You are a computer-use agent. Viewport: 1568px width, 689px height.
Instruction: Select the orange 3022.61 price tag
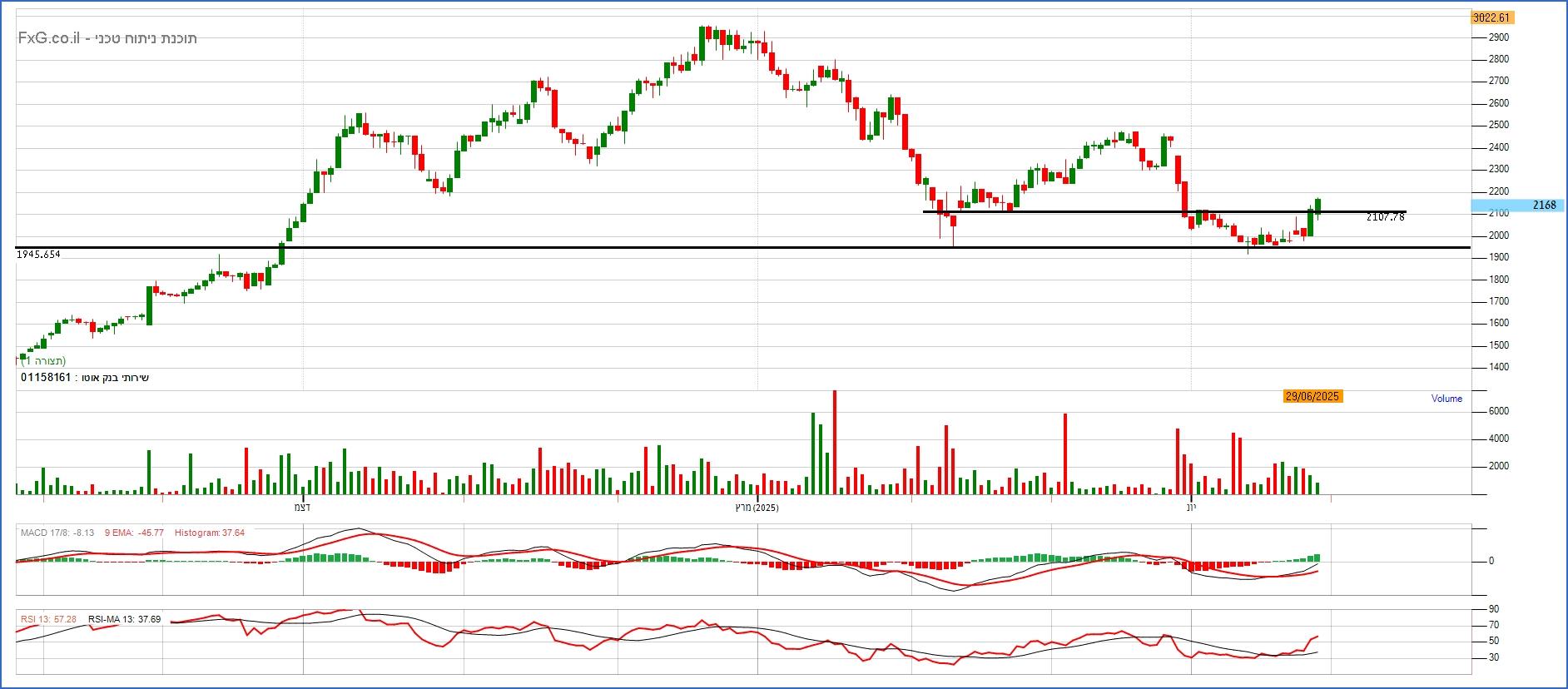(1491, 17)
